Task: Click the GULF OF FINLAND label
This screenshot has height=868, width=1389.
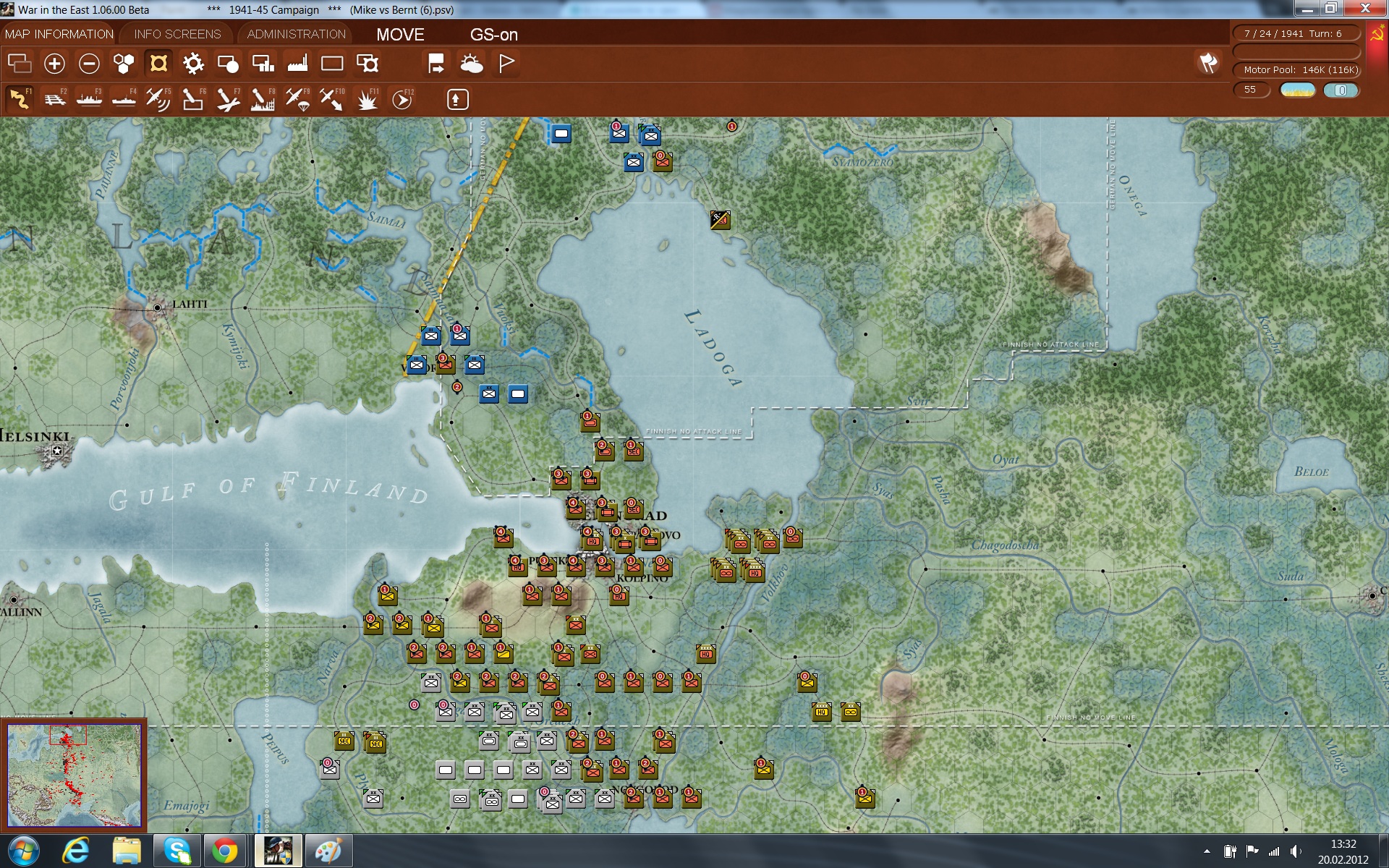Action: (x=269, y=491)
